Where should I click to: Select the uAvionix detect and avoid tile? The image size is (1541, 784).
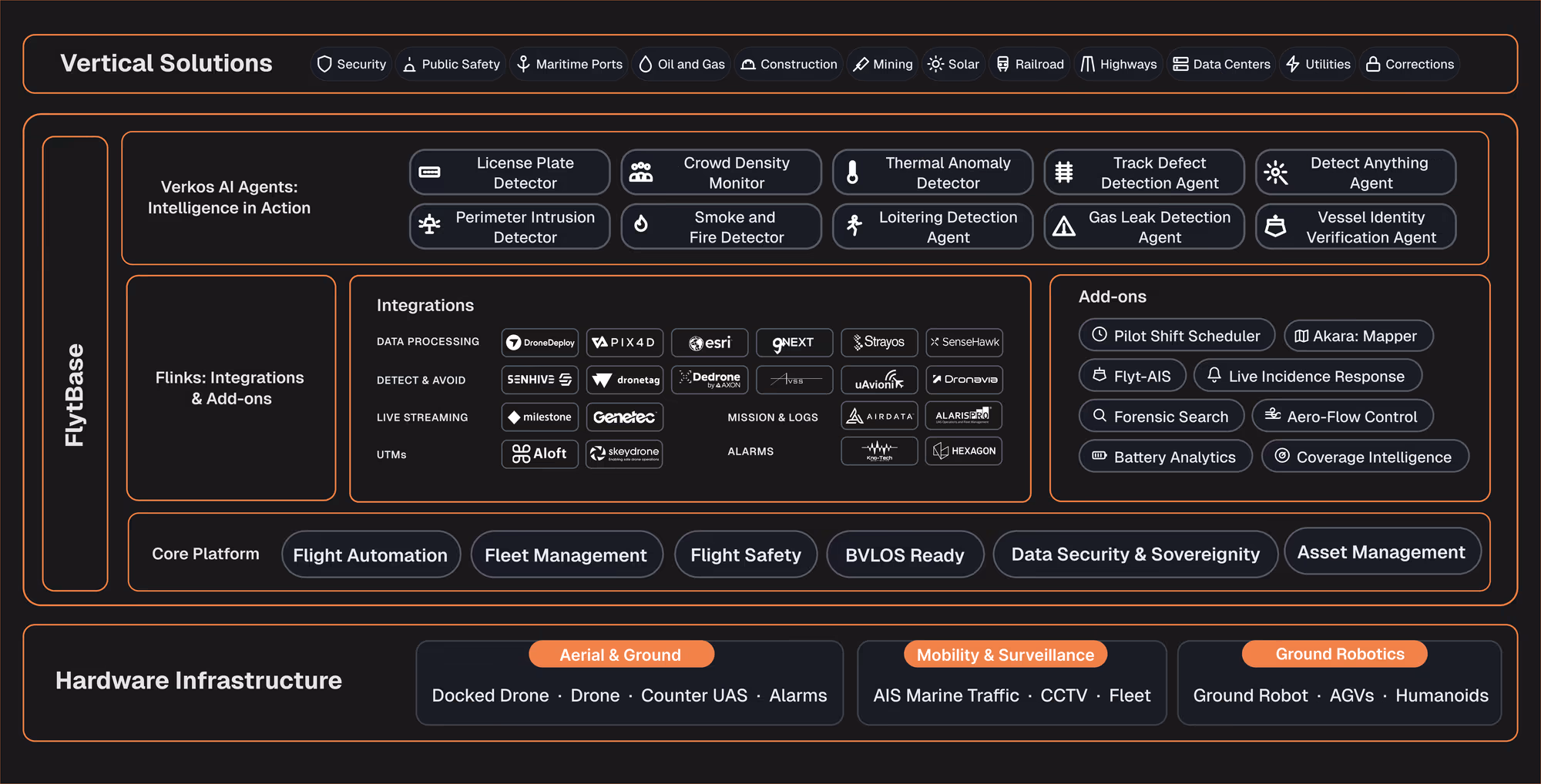879,380
